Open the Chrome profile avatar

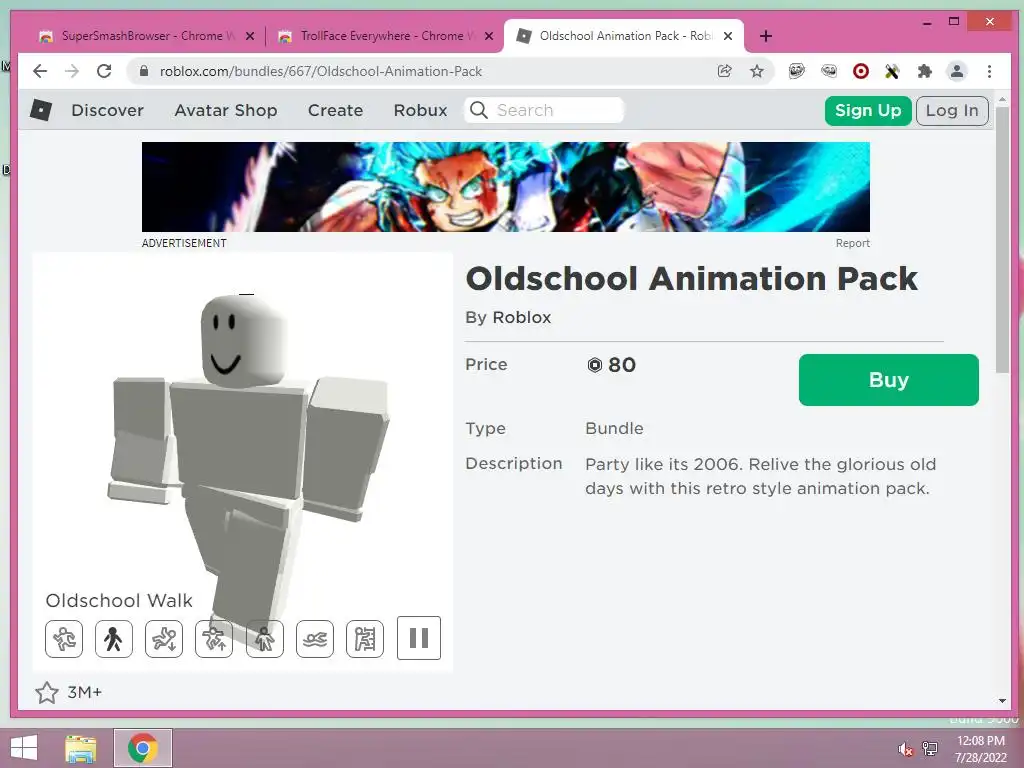957,71
